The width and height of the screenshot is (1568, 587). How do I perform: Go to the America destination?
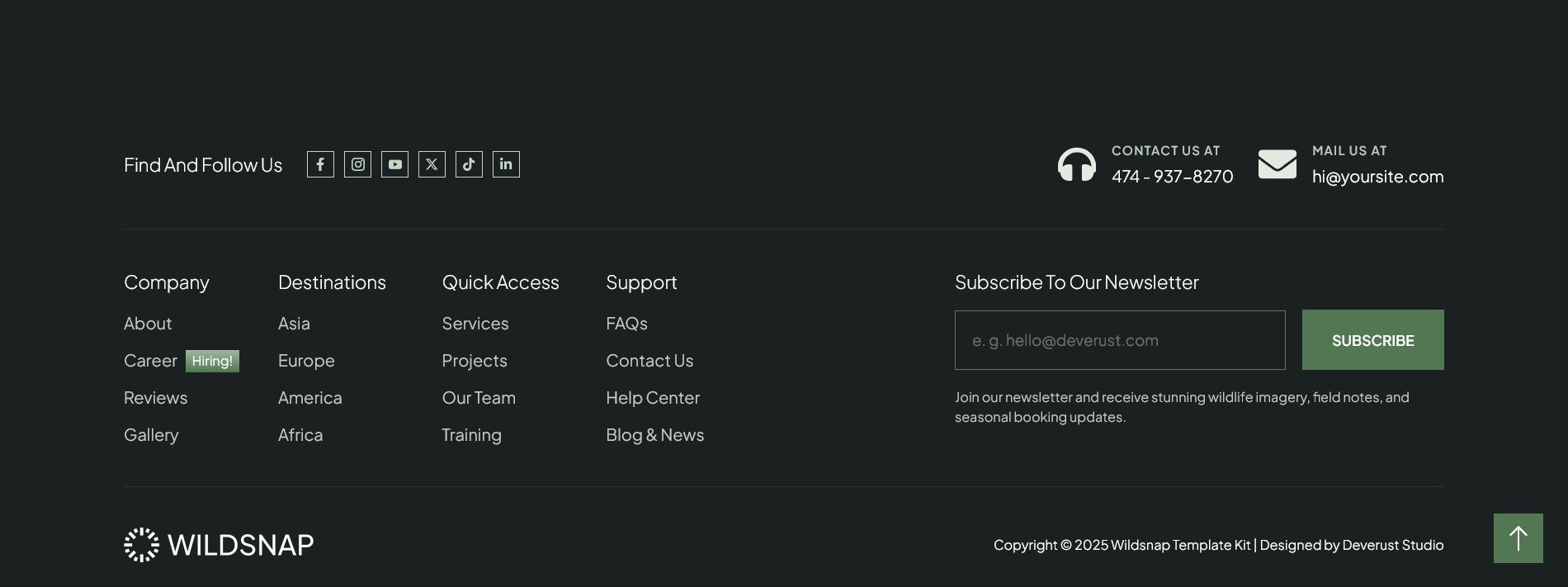coord(310,398)
